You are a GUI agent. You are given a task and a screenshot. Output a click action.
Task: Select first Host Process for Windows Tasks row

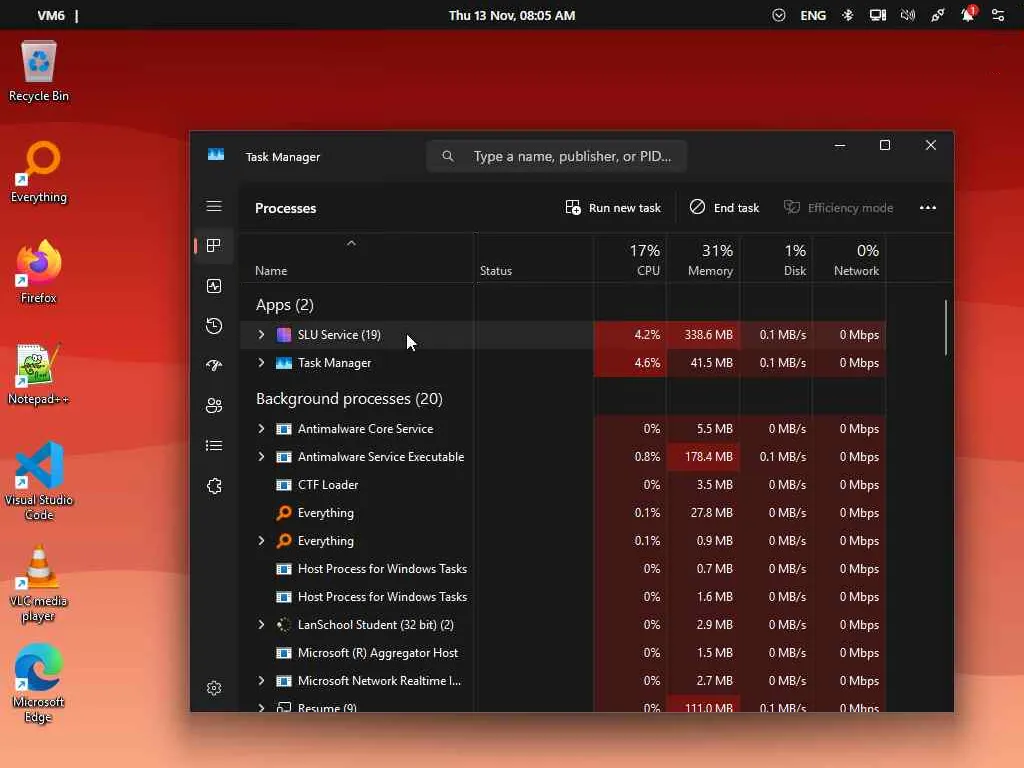pyautogui.click(x=563, y=569)
